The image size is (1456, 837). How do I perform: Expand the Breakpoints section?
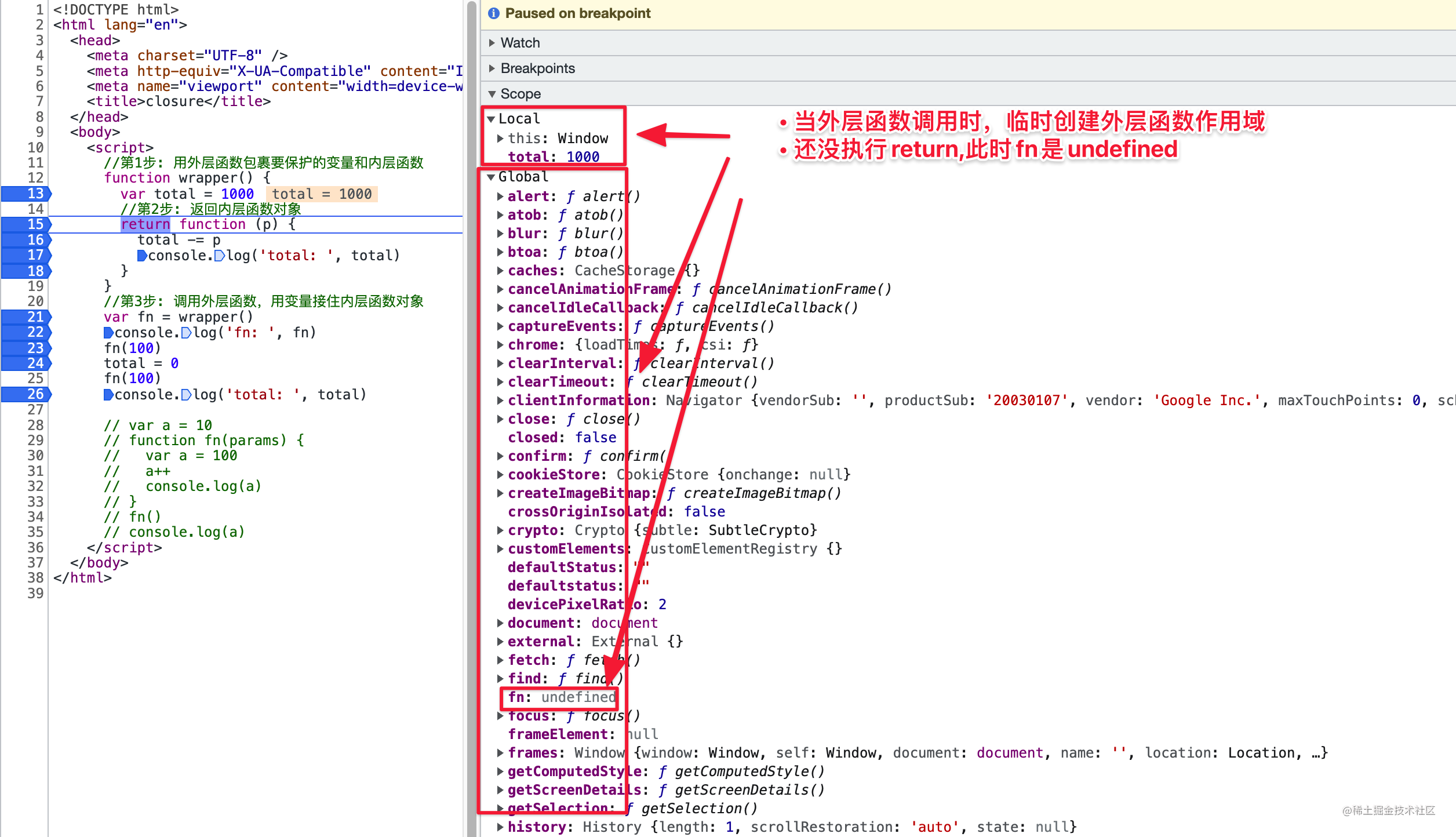click(493, 68)
